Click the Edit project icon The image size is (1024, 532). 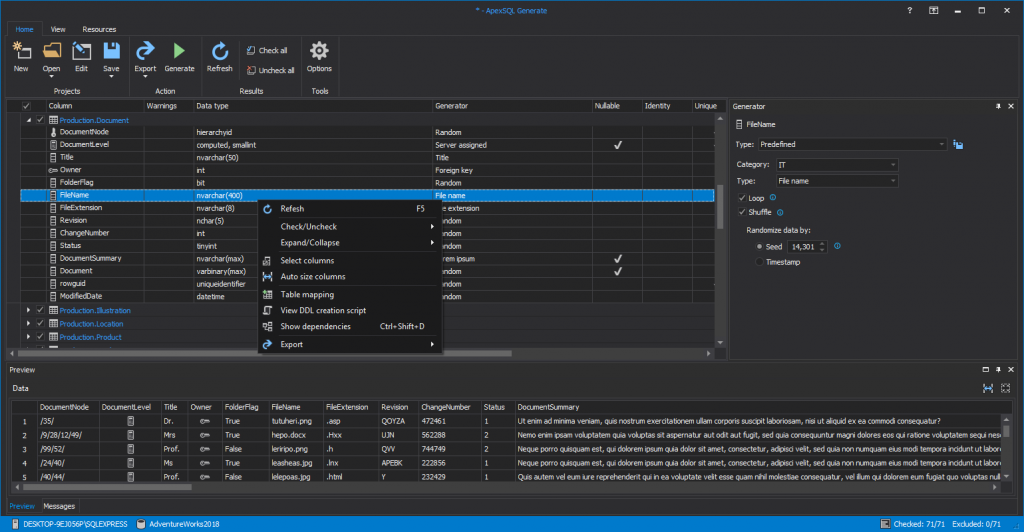(x=81, y=51)
